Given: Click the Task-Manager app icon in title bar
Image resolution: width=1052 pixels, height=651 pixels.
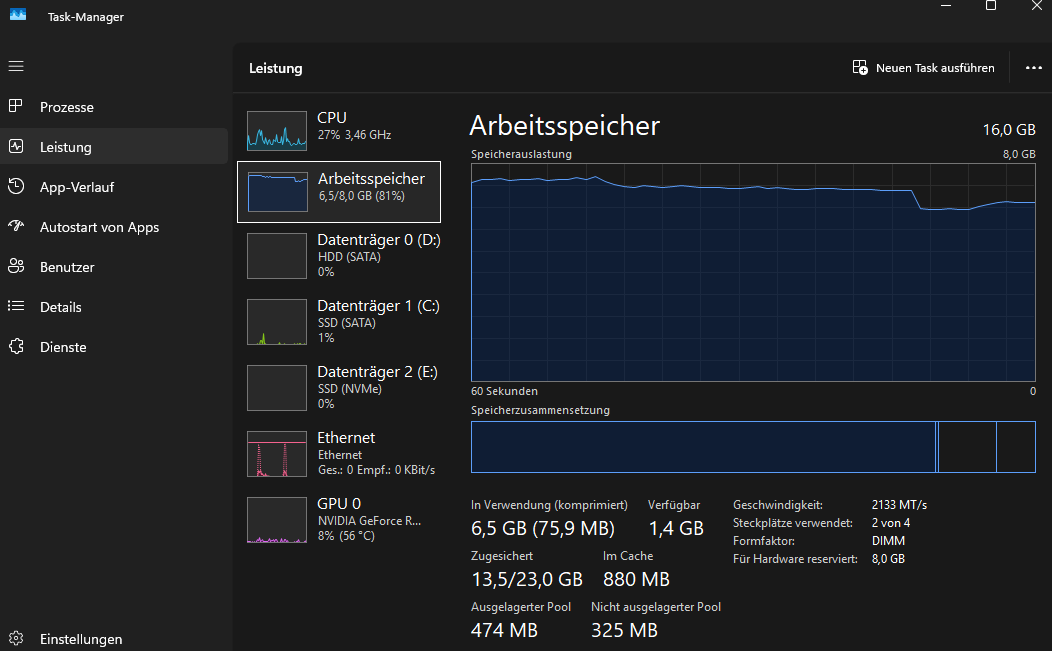Looking at the screenshot, I should click(18, 14).
